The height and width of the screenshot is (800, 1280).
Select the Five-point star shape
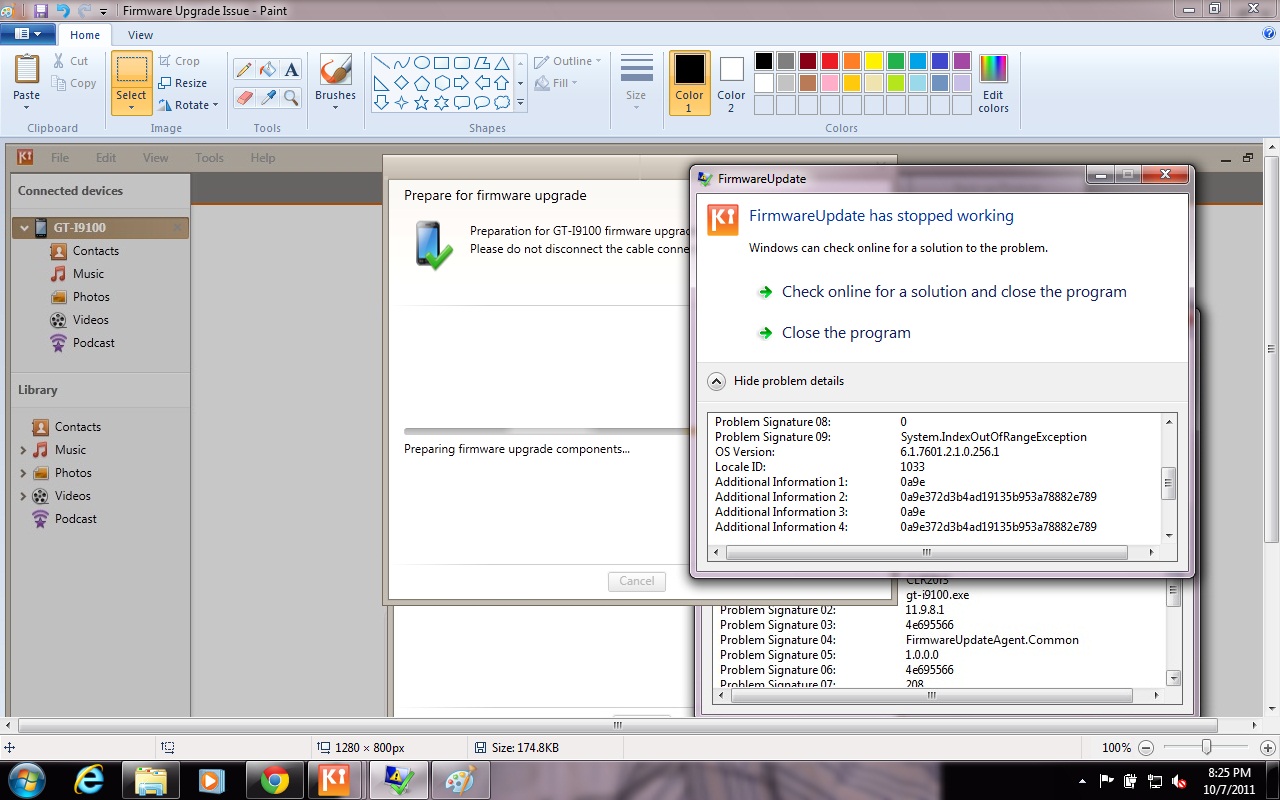click(x=421, y=102)
